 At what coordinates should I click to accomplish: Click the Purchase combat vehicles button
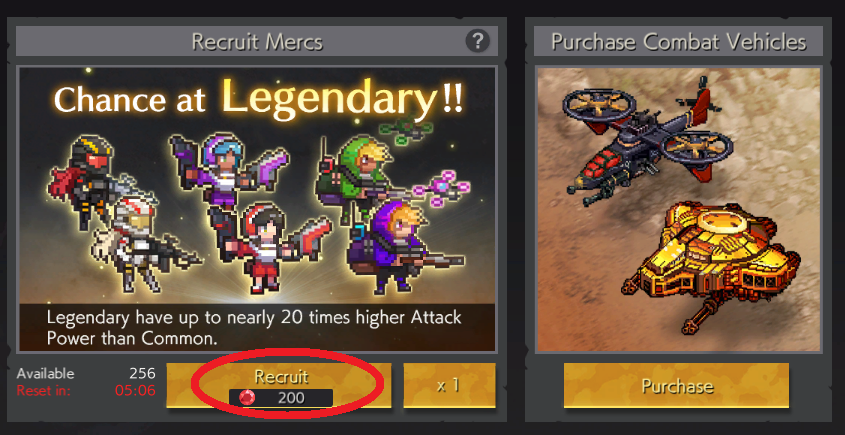click(x=676, y=385)
